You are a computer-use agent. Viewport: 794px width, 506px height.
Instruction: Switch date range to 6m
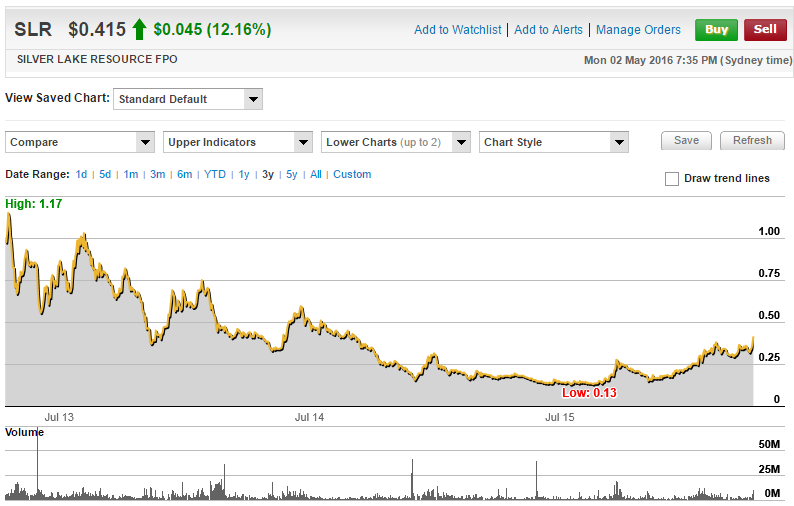click(184, 174)
